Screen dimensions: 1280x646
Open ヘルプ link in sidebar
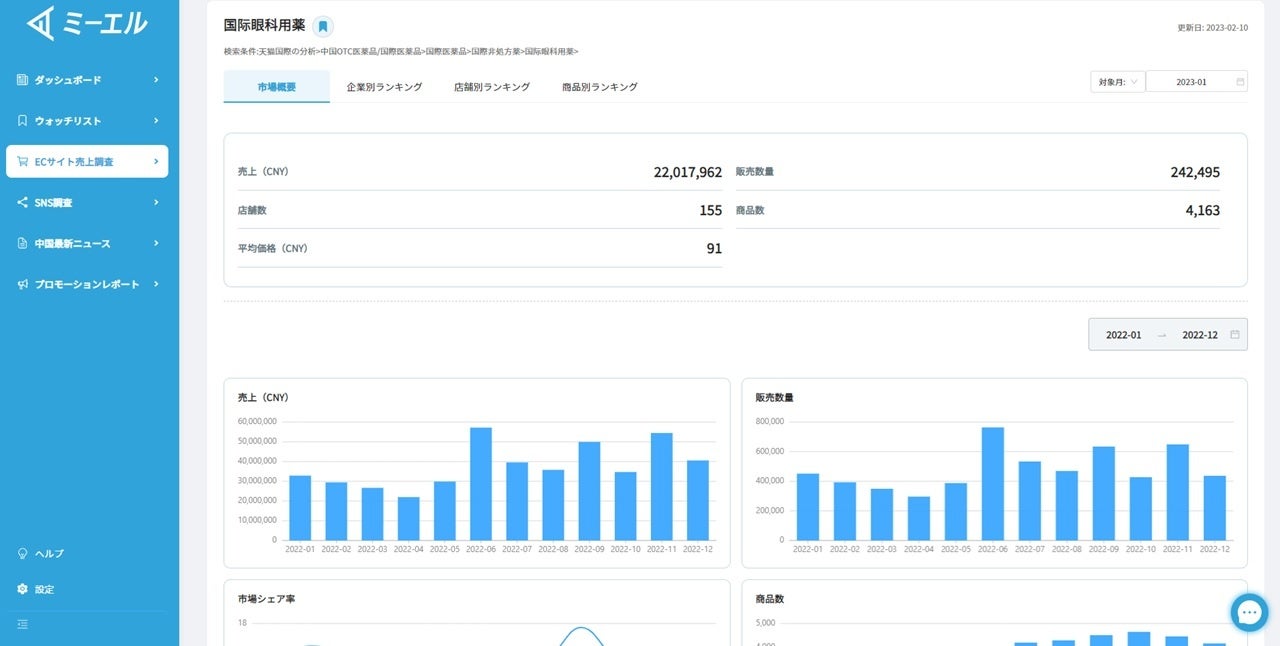click(49, 553)
